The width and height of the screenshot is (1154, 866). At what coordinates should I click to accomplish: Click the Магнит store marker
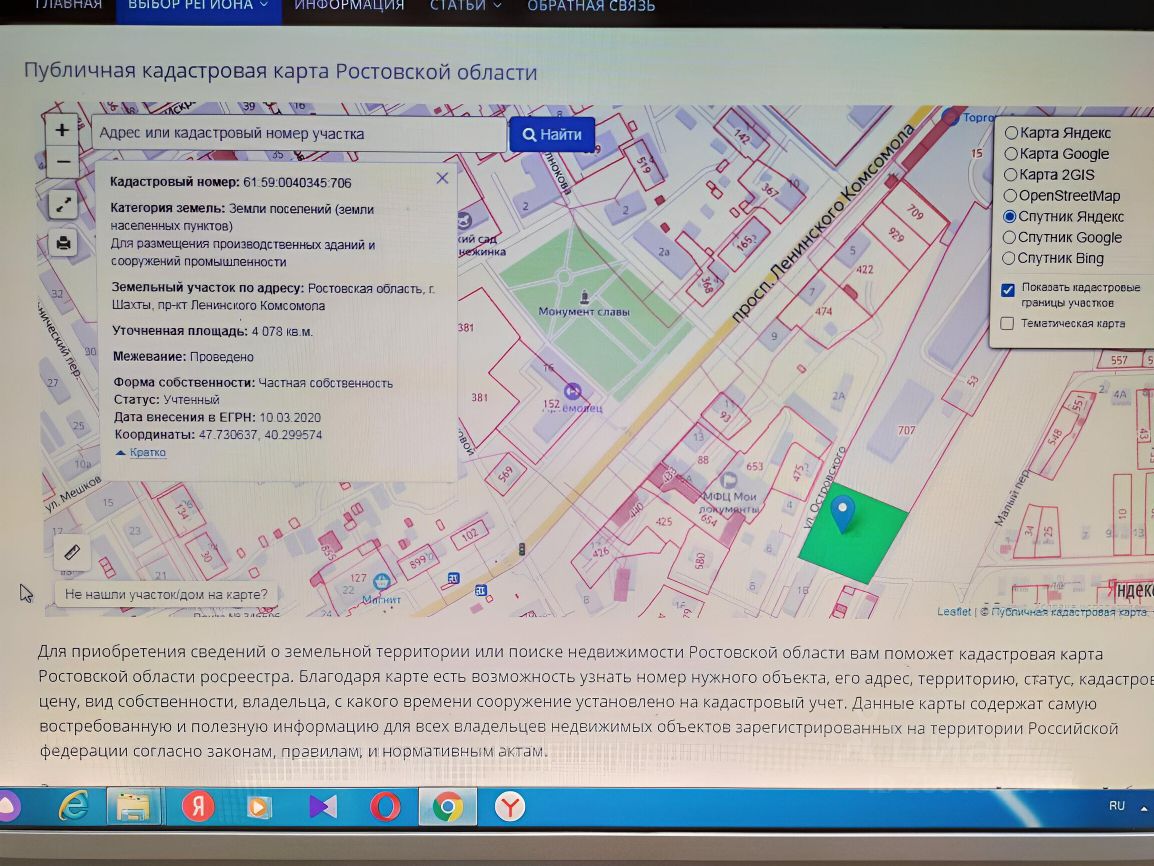(381, 582)
